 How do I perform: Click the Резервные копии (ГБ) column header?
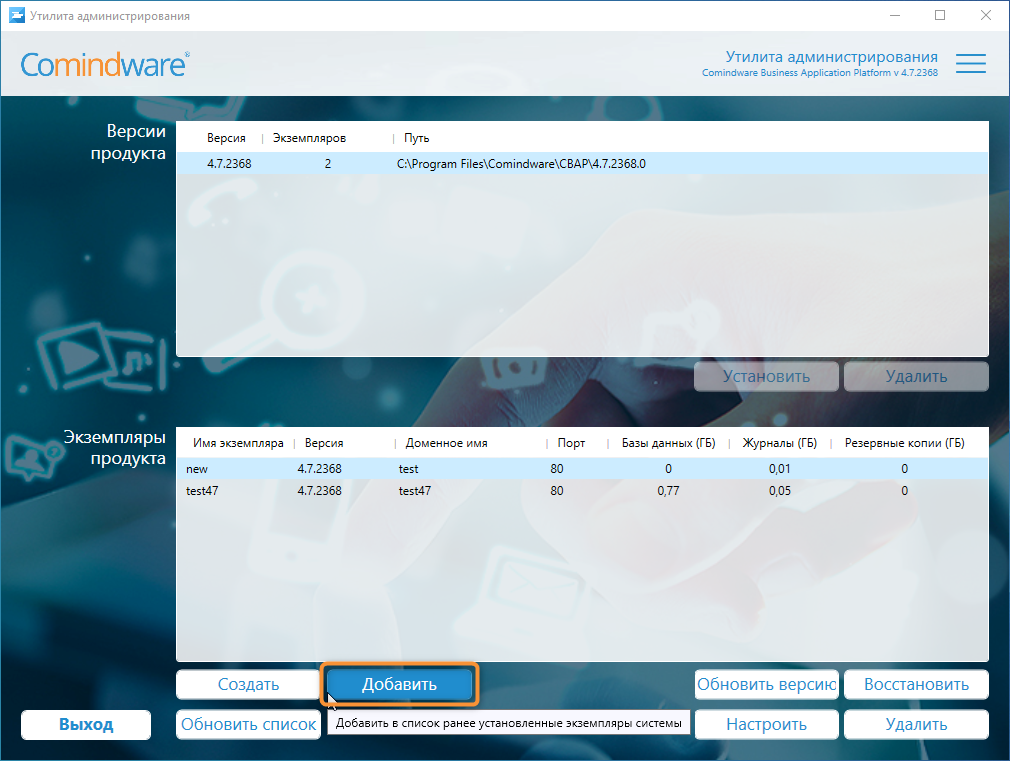coord(904,443)
